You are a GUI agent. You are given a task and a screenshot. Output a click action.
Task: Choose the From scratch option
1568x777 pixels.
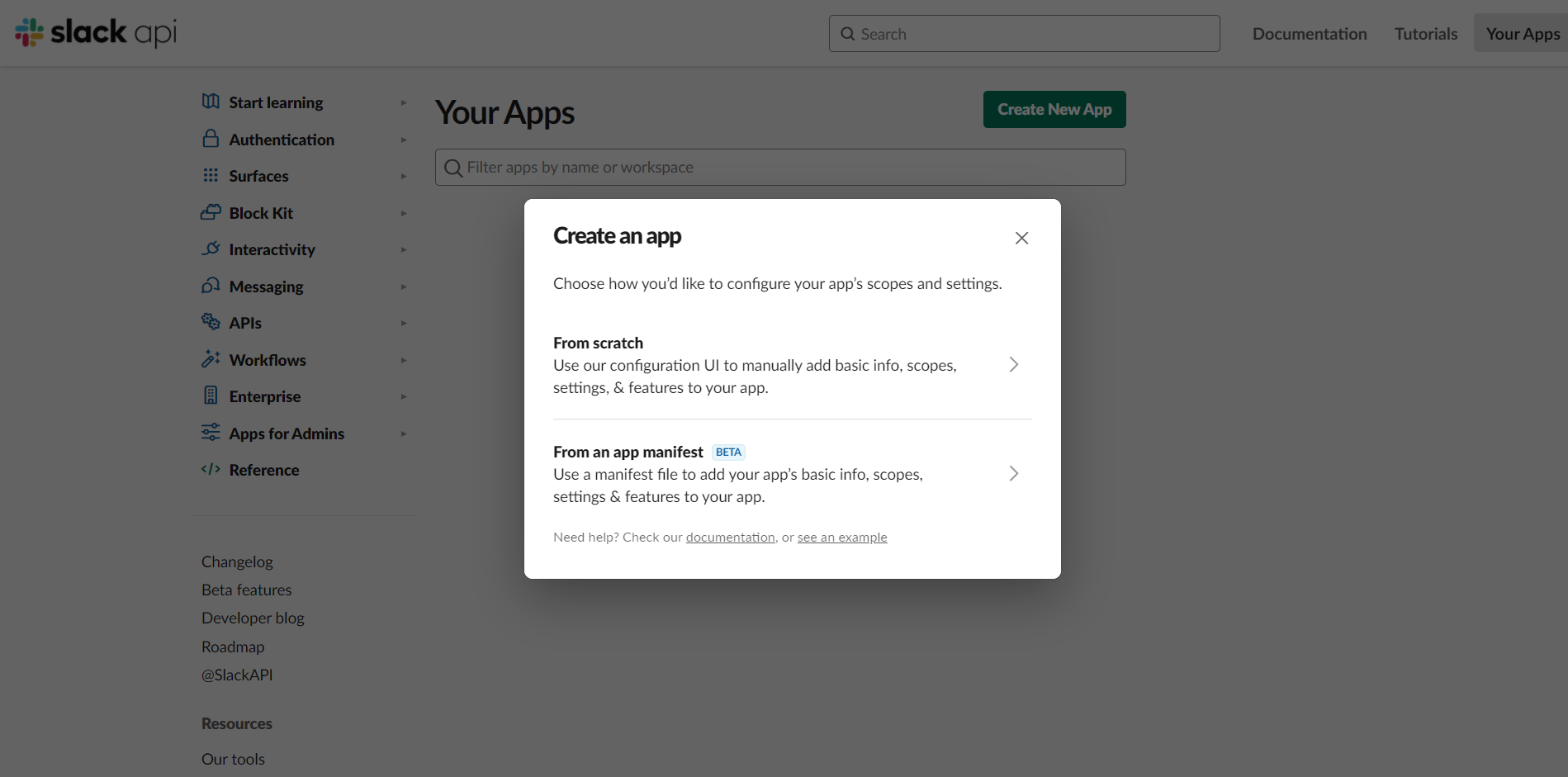[792, 365]
